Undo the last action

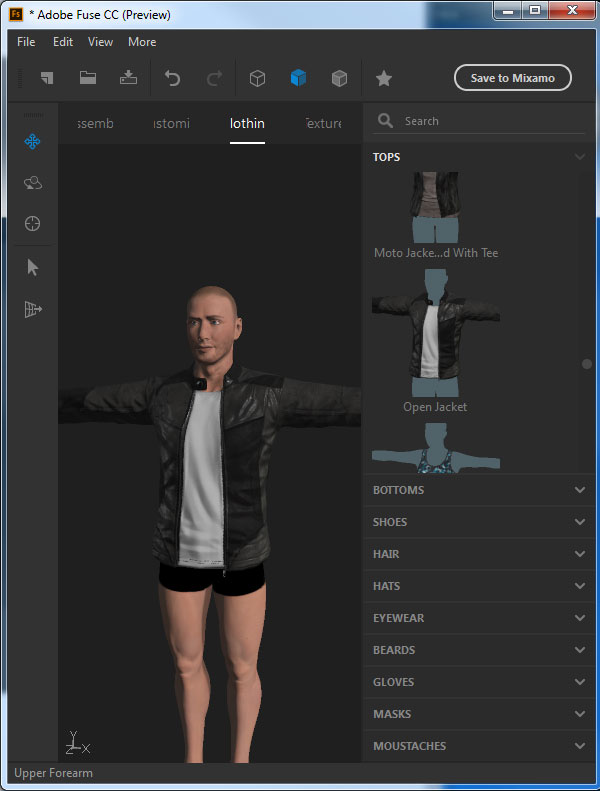[172, 78]
